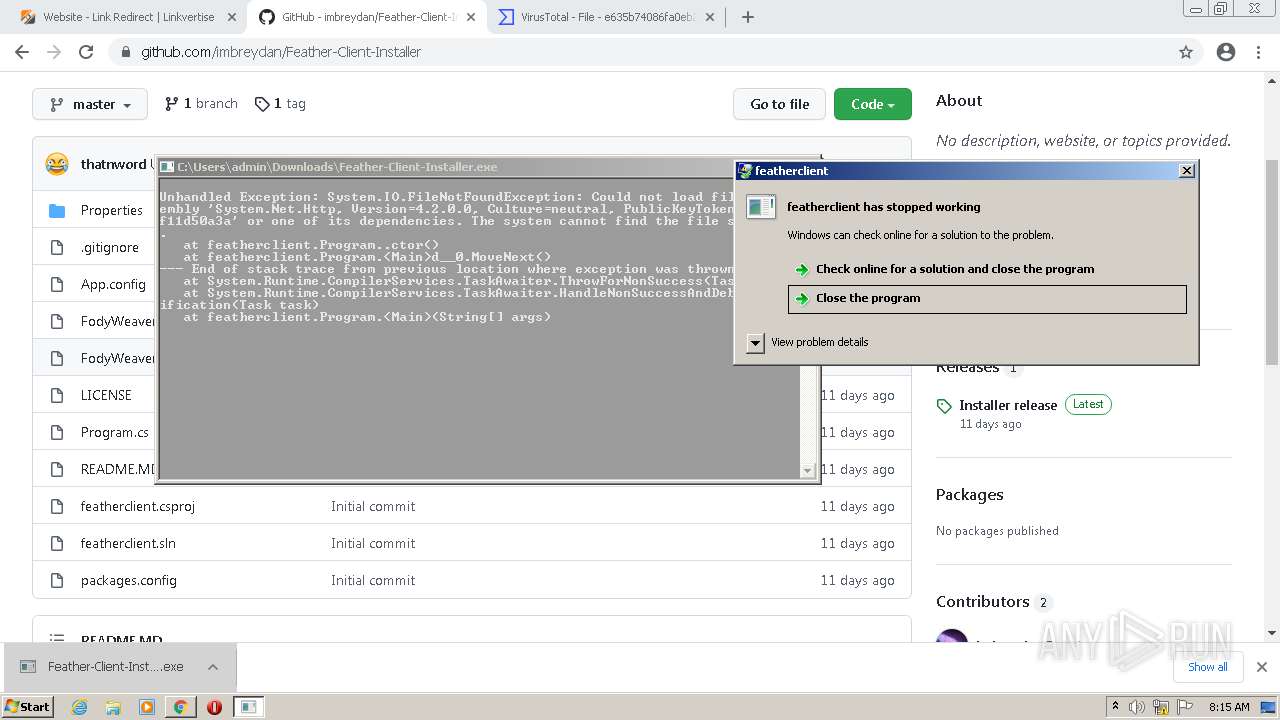Click the red Opera-style taskbar icon
Image resolution: width=1280 pixels, height=720 pixels.
click(214, 707)
